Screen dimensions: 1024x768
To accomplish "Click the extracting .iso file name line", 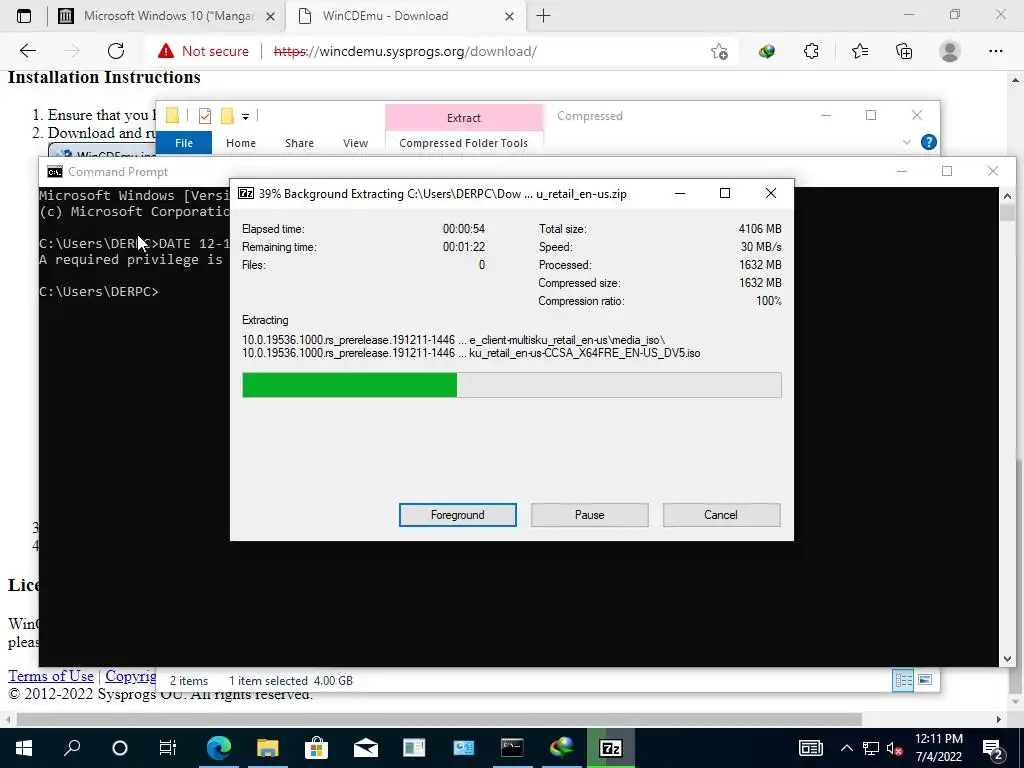I will point(471,353).
